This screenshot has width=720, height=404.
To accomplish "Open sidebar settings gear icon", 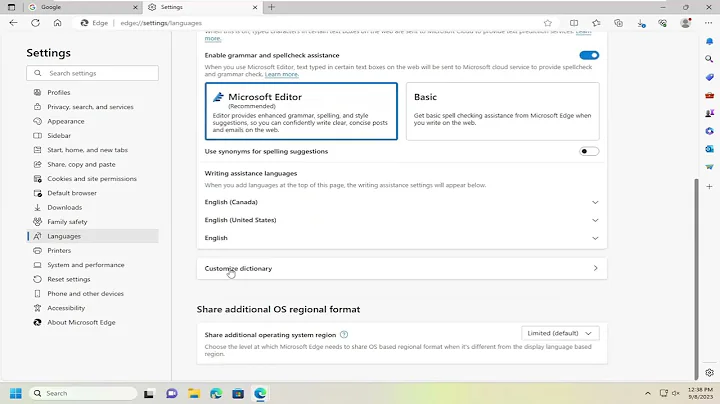I will pos(709,372).
